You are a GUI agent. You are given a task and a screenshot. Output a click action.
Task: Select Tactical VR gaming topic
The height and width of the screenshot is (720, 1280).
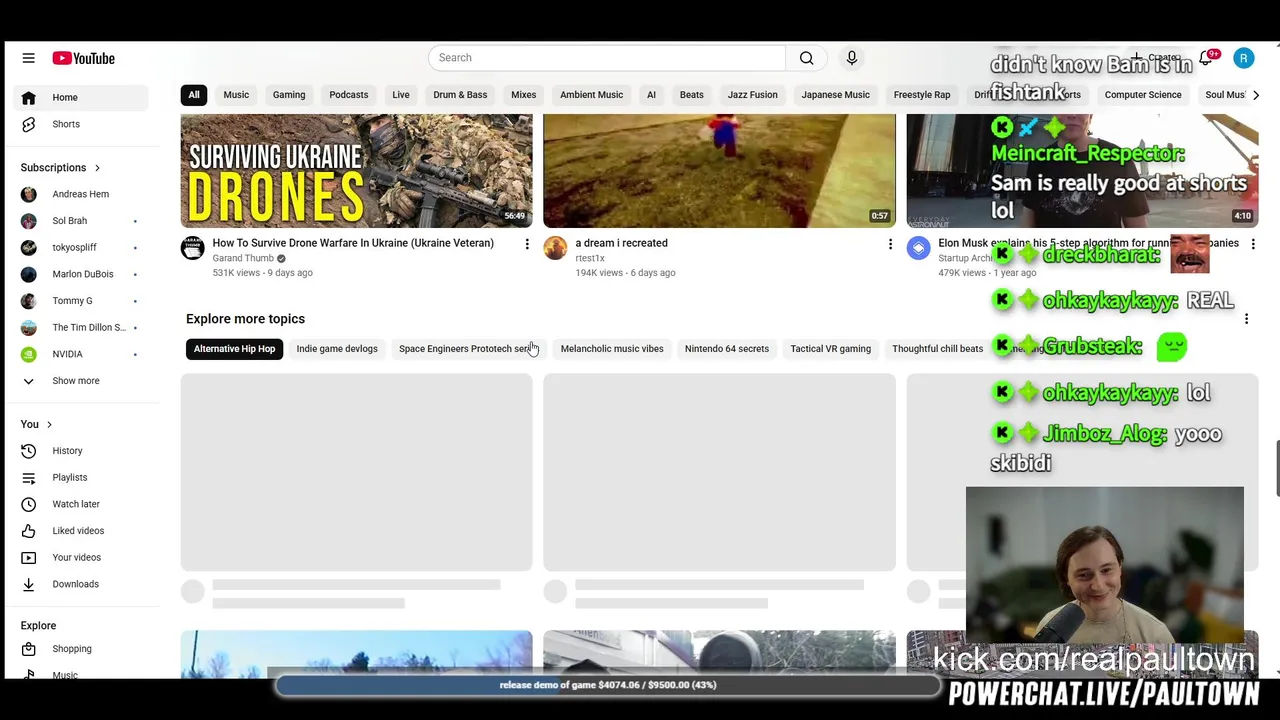coord(831,349)
